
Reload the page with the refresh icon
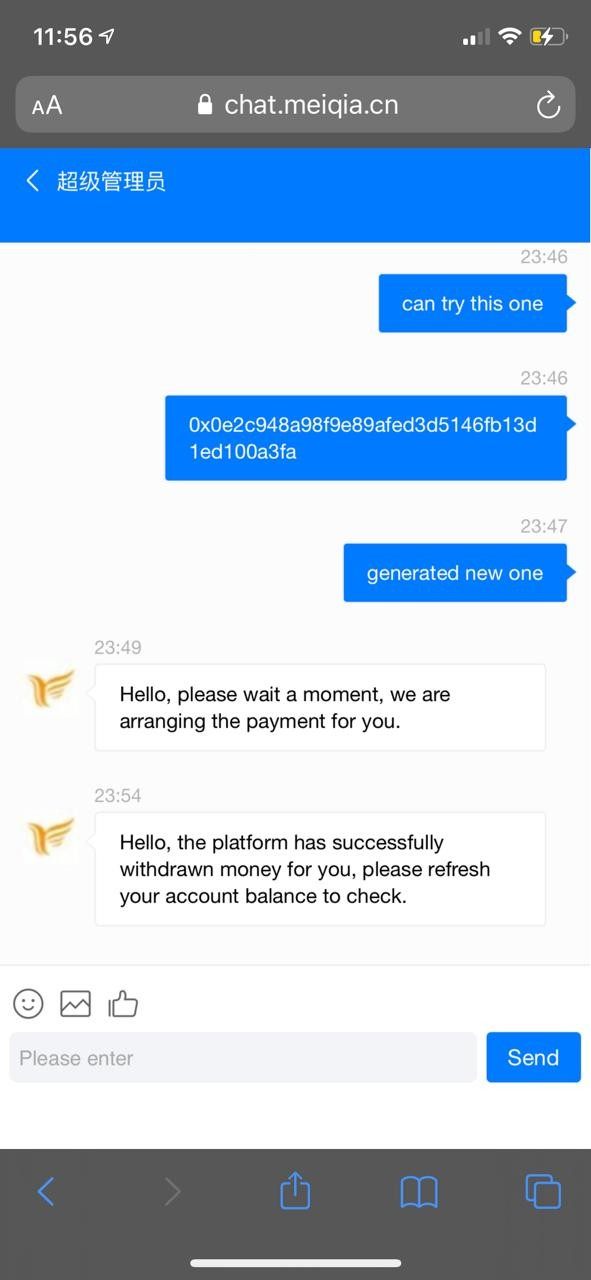click(548, 105)
